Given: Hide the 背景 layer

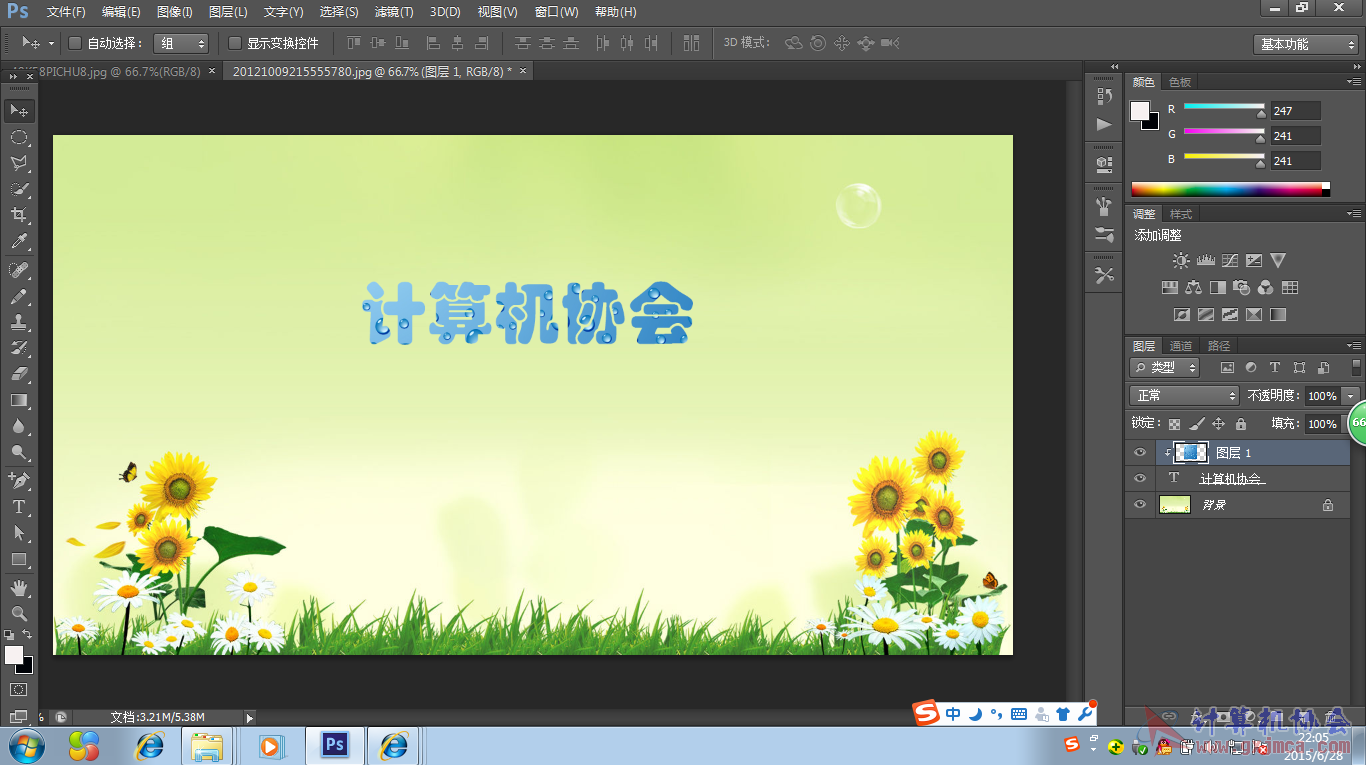Looking at the screenshot, I should coord(1139,505).
